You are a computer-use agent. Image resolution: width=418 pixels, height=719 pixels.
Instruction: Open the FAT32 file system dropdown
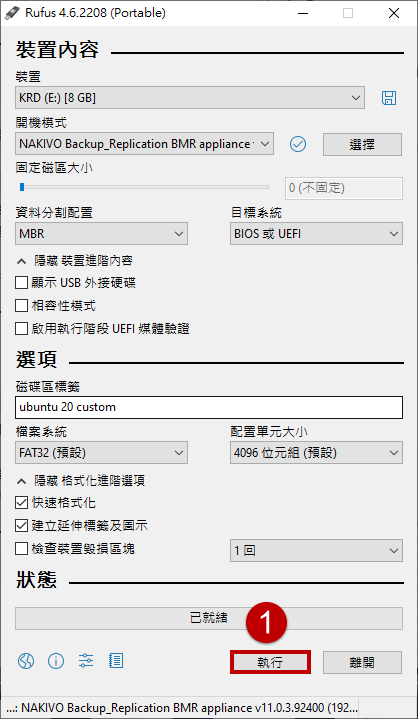pyautogui.click(x=101, y=454)
